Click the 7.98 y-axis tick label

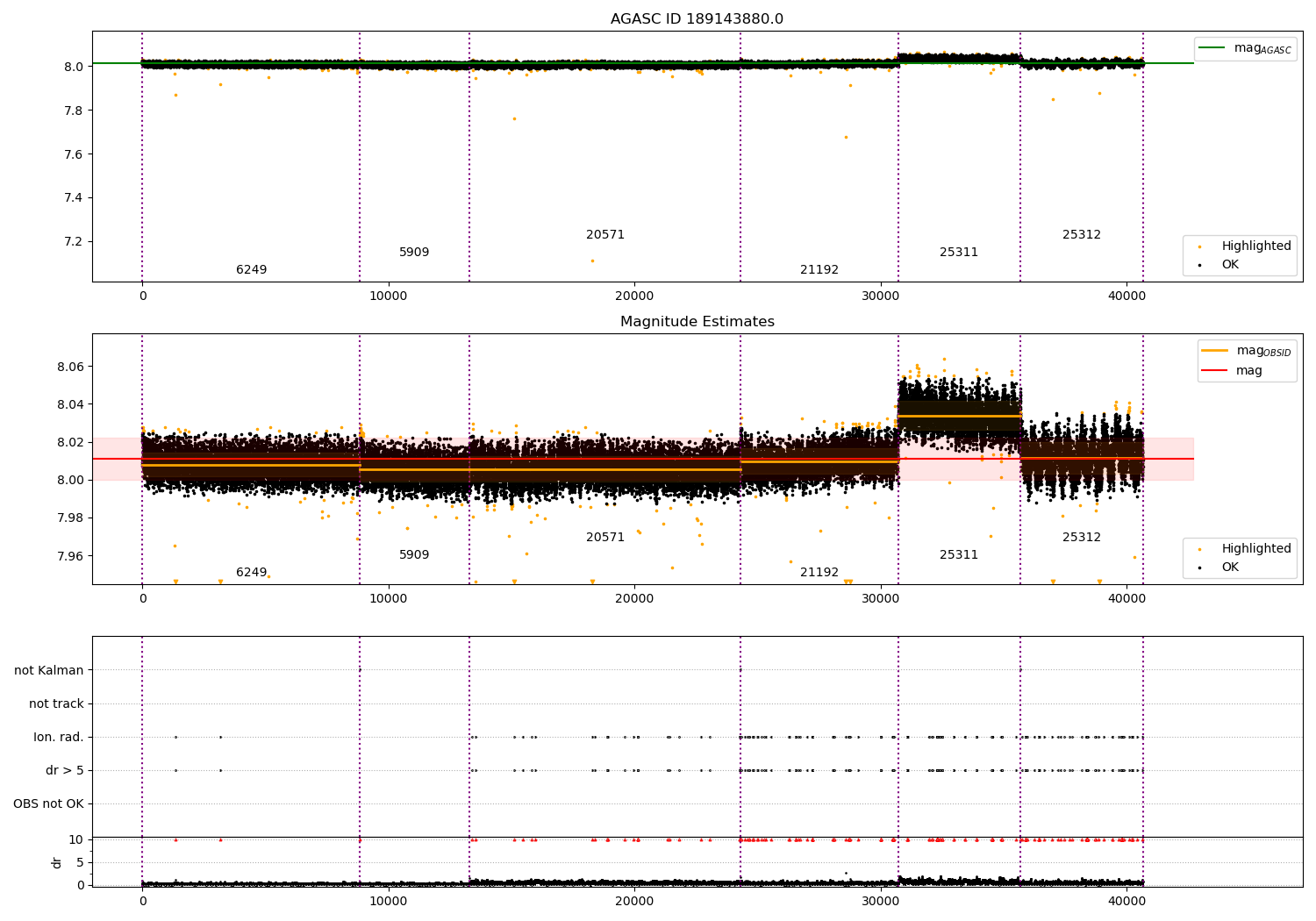(70, 518)
